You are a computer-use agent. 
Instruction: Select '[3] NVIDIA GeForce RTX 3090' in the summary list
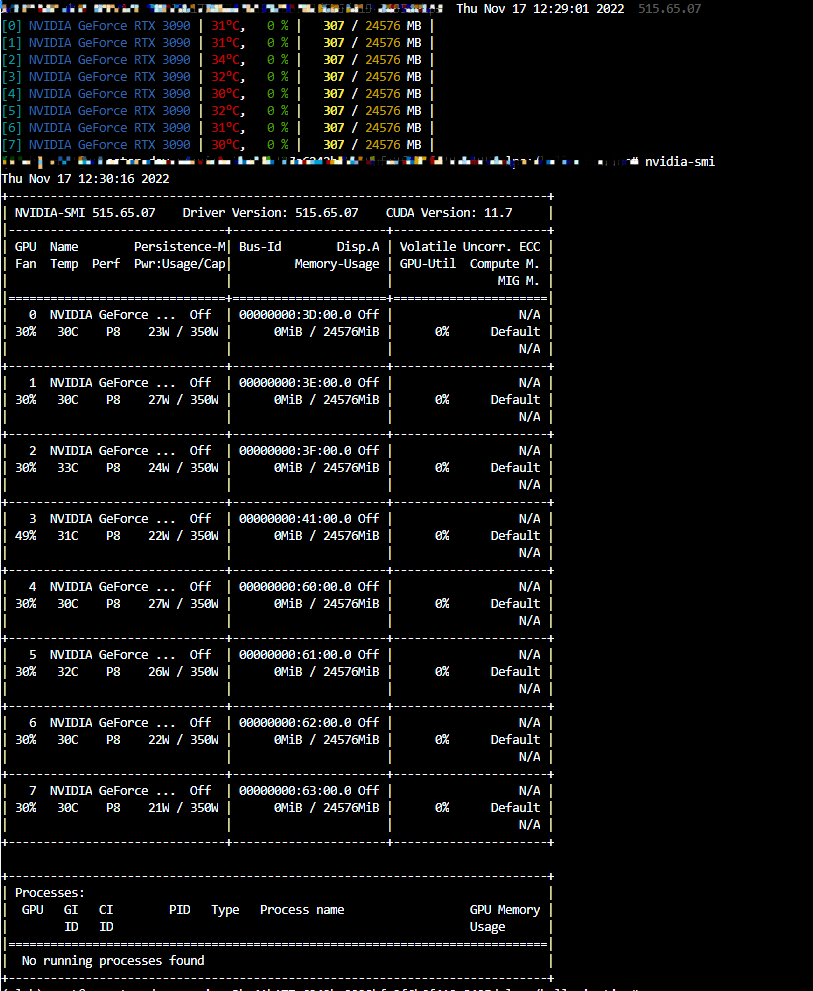click(95, 77)
